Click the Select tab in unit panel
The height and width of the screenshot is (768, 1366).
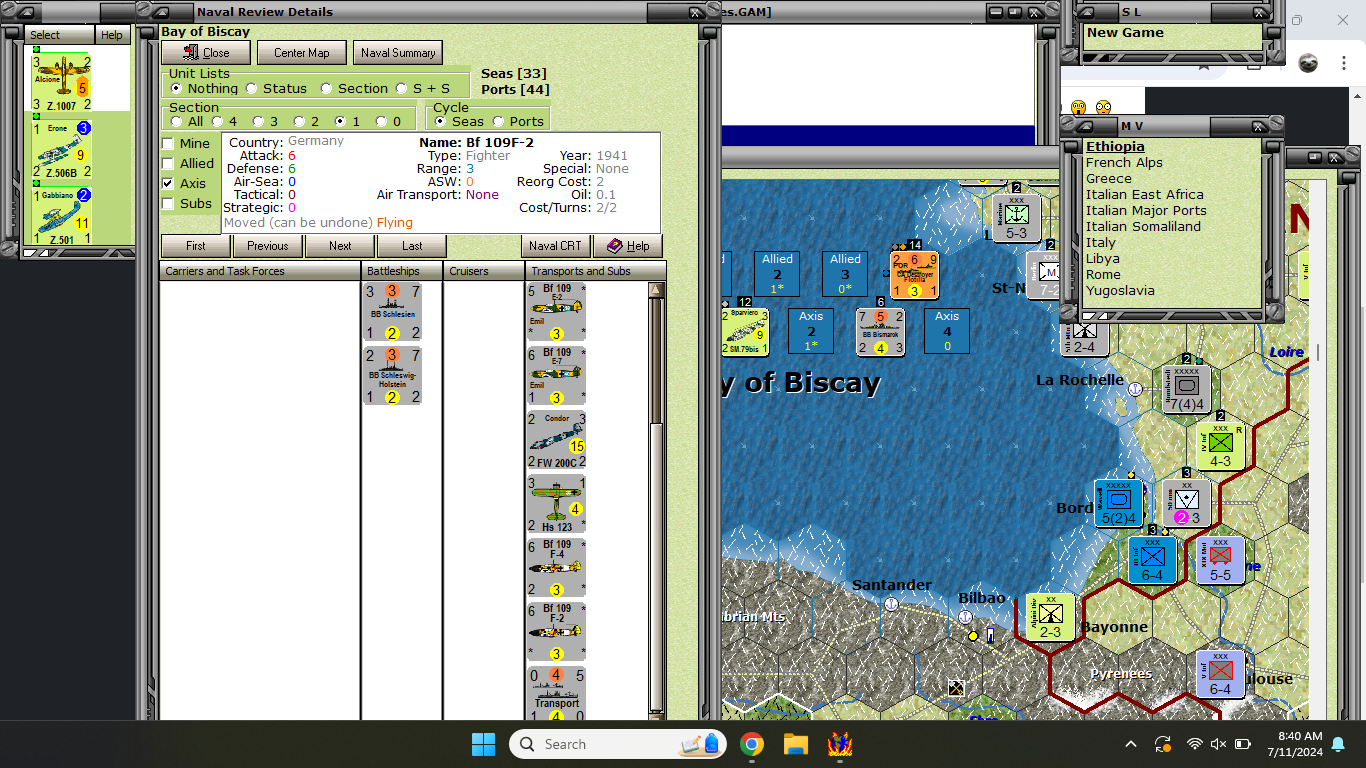click(59, 35)
